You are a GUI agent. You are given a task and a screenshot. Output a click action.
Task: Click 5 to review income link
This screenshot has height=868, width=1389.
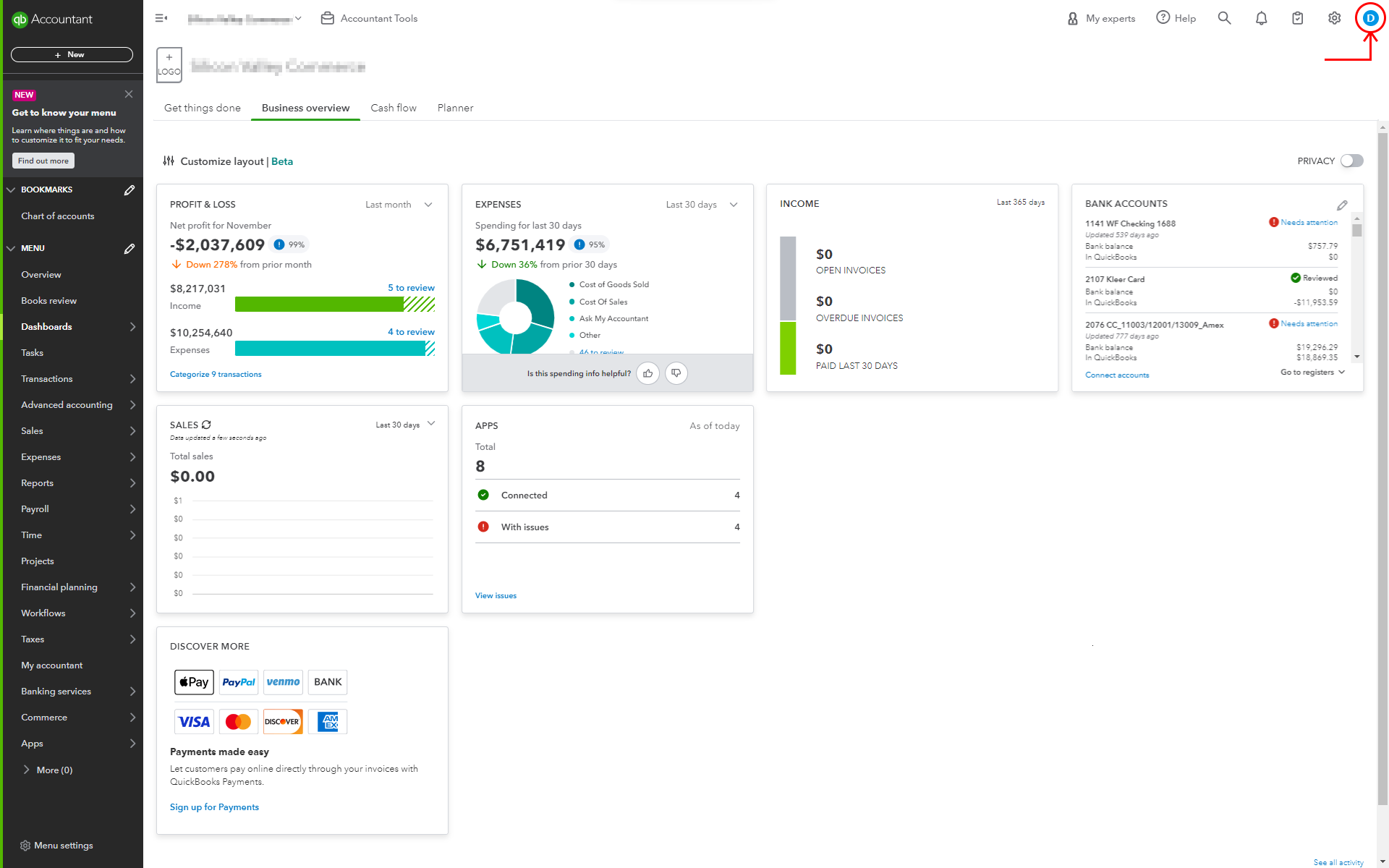pyautogui.click(x=411, y=288)
